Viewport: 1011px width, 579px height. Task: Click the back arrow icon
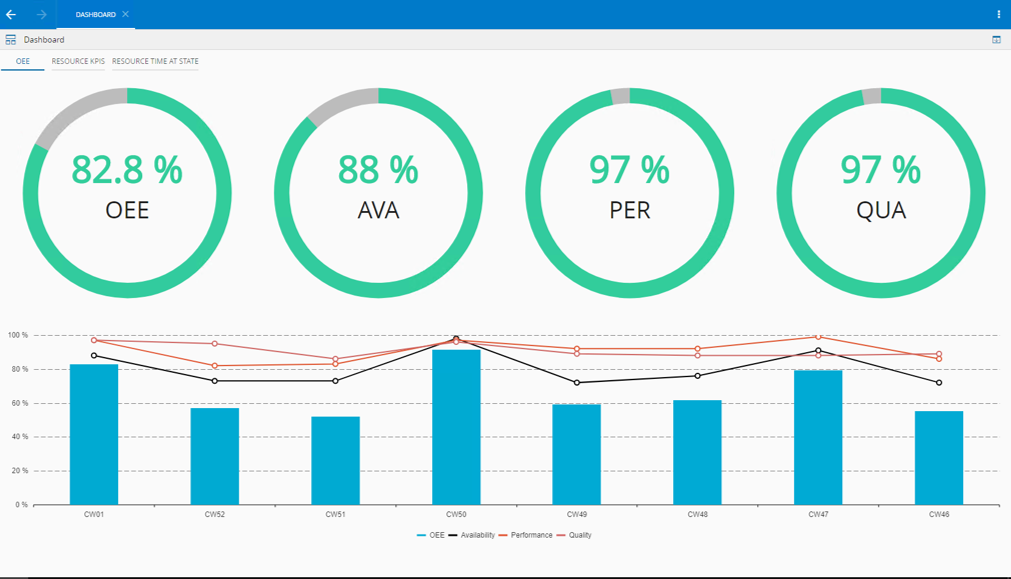coord(11,14)
